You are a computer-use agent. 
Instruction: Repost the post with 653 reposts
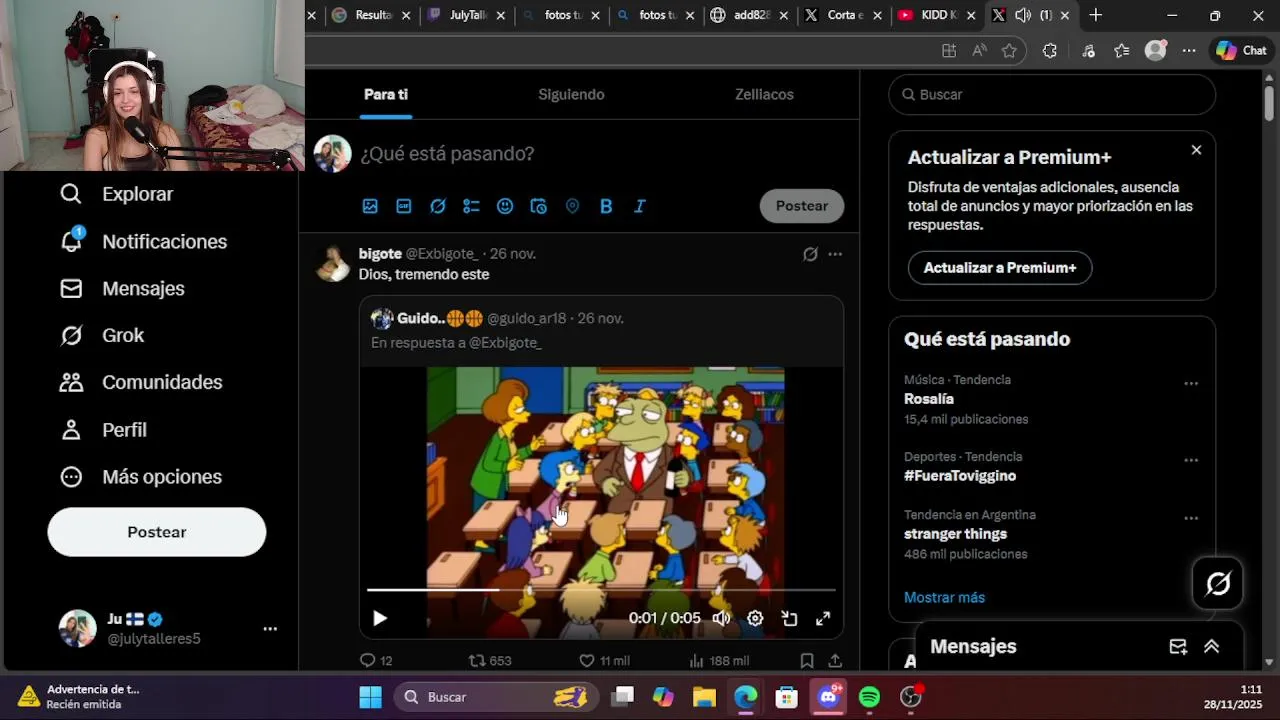click(x=490, y=661)
